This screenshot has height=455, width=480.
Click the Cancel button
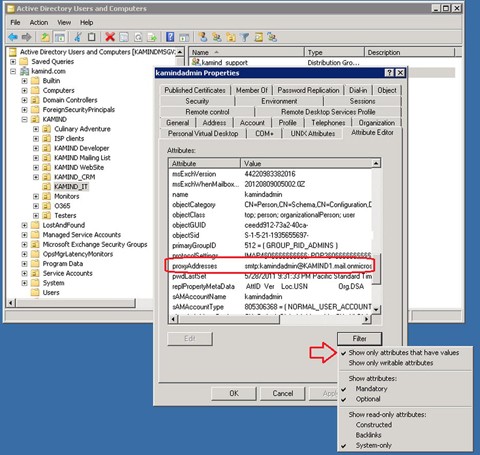click(283, 393)
